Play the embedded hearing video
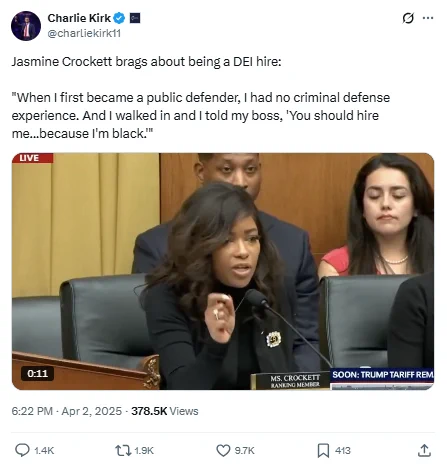447x466 pixels. point(223,271)
